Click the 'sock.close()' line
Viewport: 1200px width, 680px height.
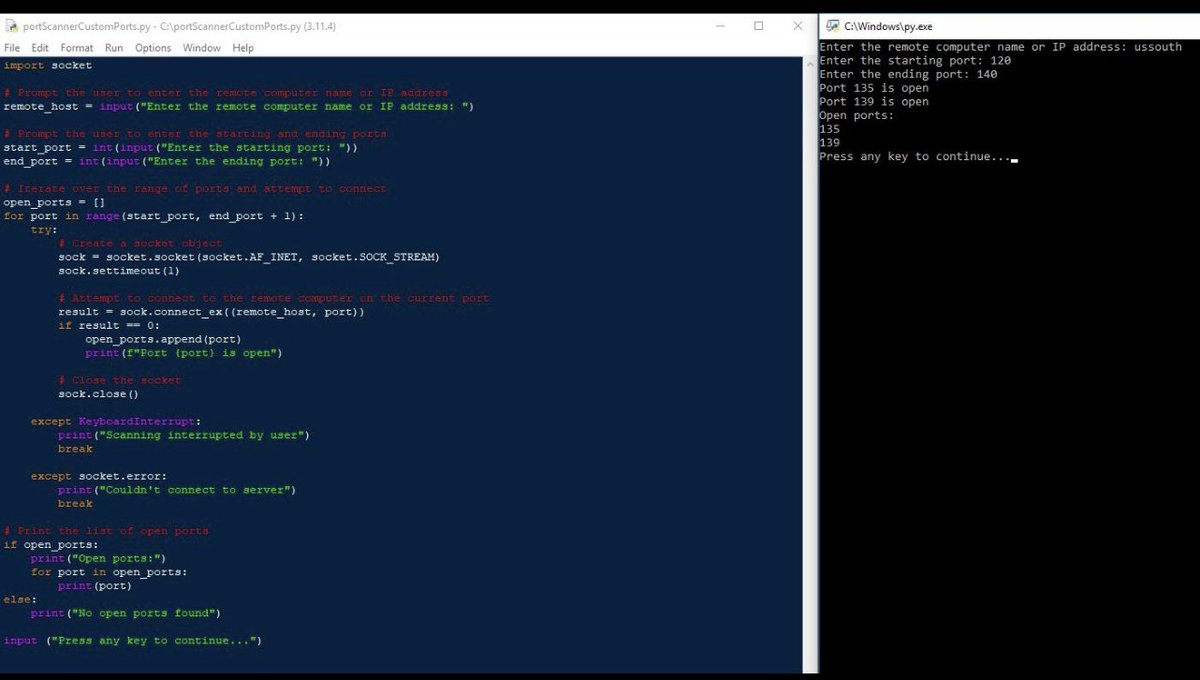pyautogui.click(x=98, y=394)
